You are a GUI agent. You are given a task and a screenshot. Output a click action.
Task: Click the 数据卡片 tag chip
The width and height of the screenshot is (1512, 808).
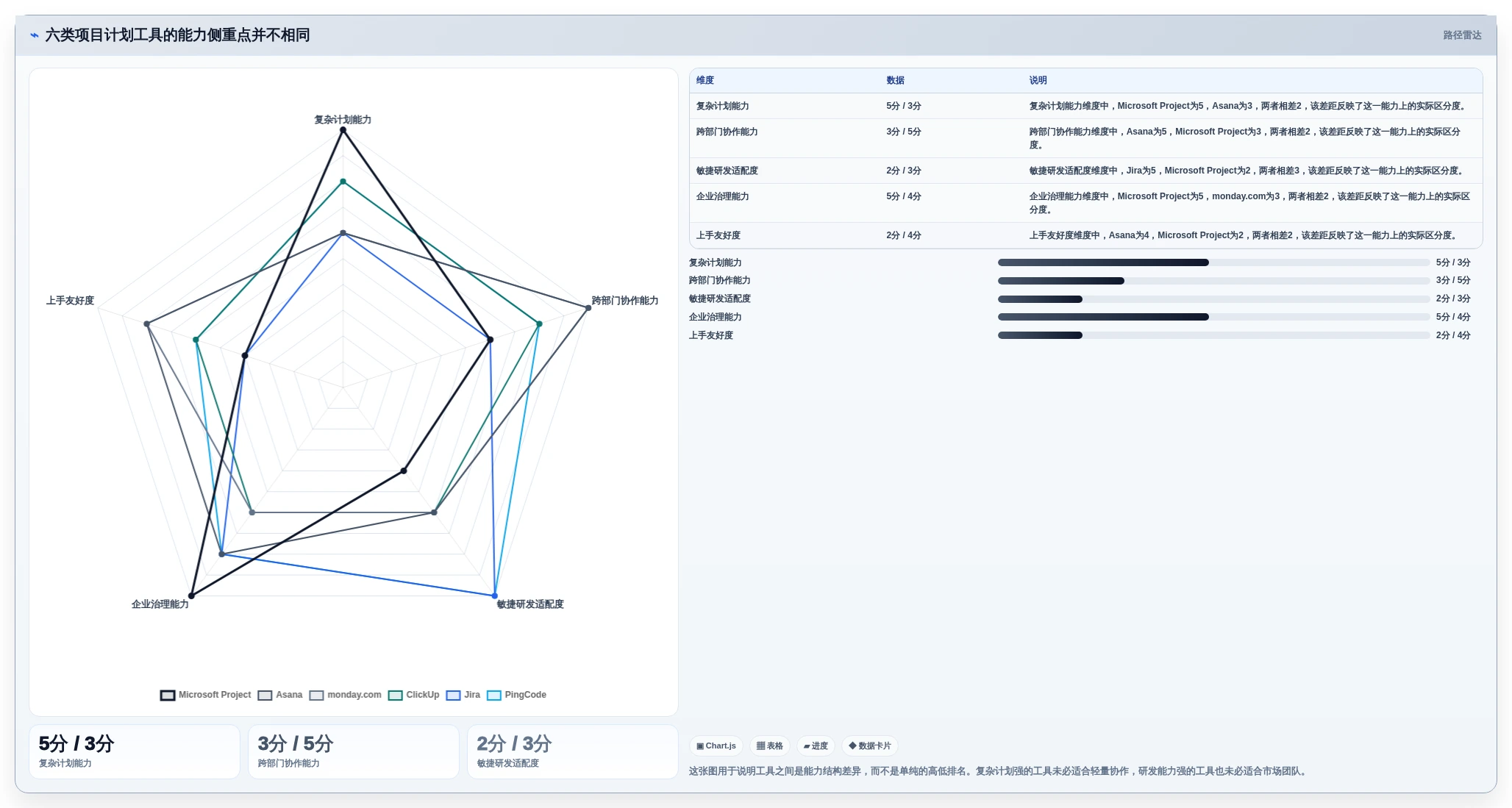[x=870, y=746]
